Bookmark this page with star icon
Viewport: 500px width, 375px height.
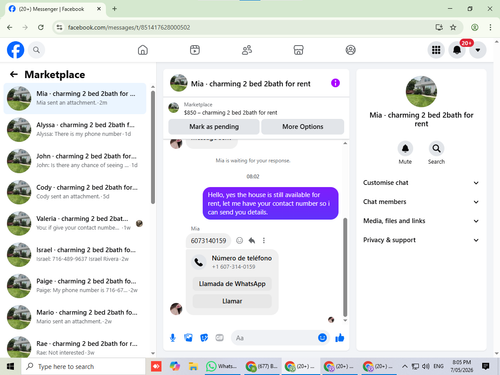coord(453,27)
